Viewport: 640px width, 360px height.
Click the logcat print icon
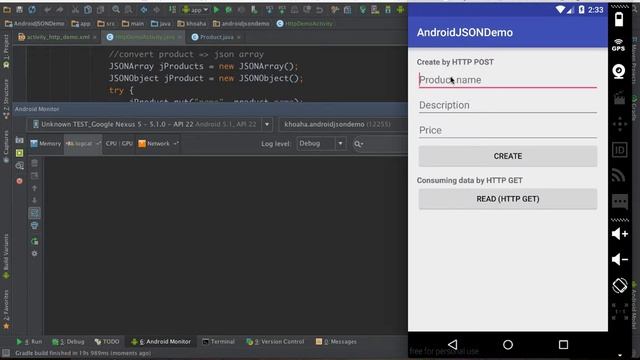pos(34,225)
